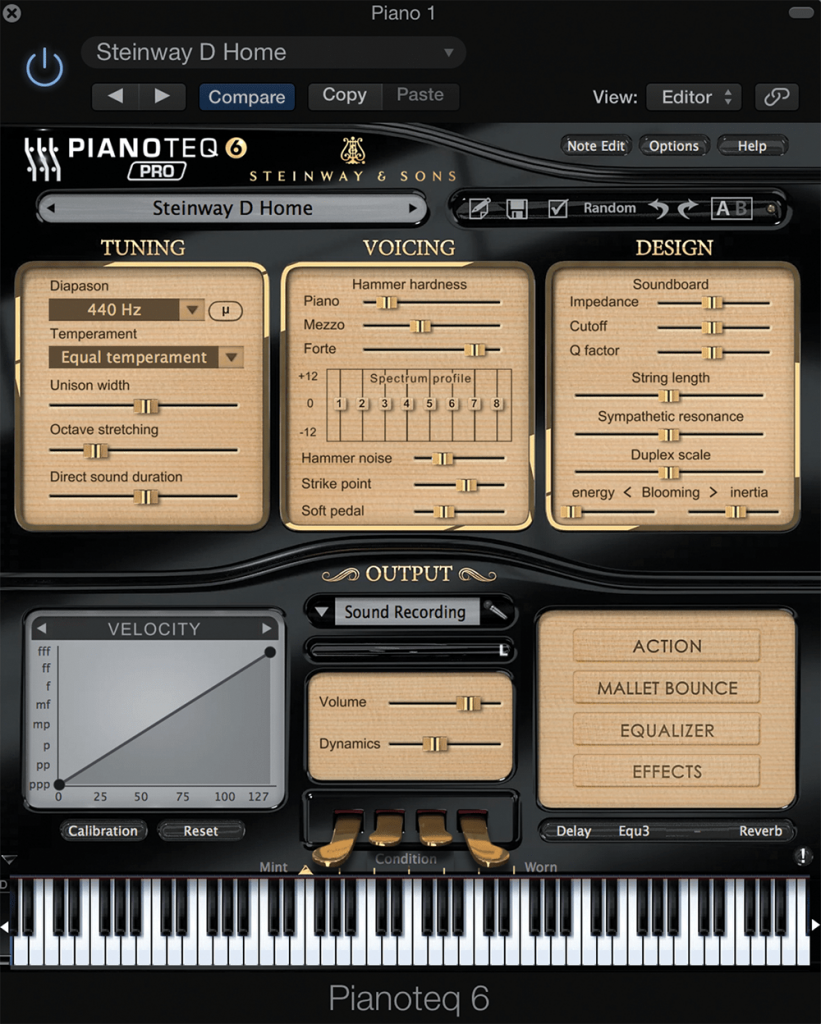Click the Steinway & Sons lyre logo
821x1024 pixels.
pyautogui.click(x=352, y=151)
